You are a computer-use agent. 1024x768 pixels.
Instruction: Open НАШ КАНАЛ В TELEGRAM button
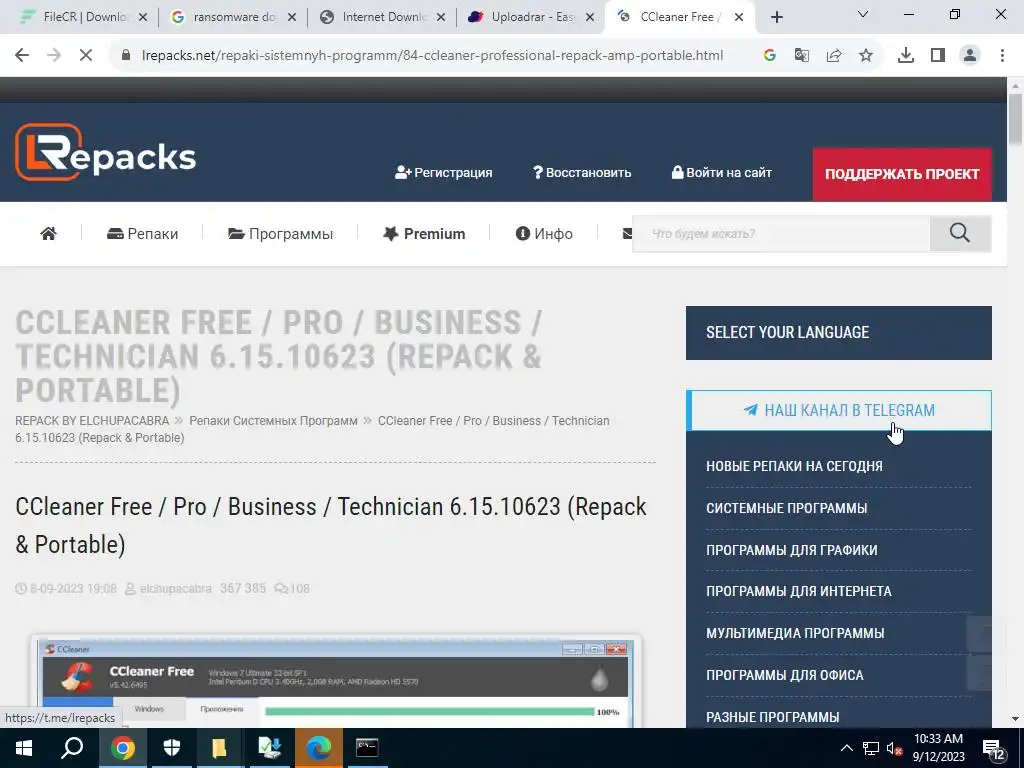839,410
